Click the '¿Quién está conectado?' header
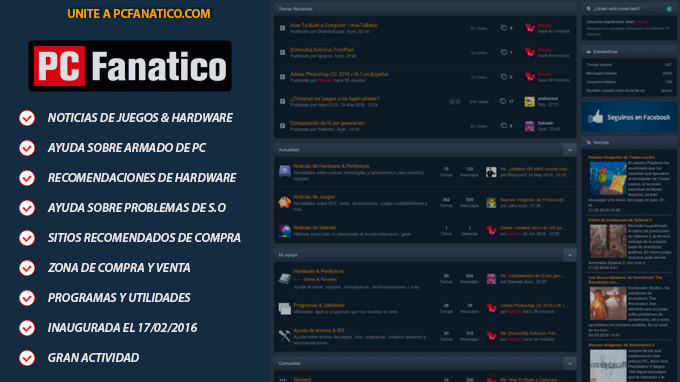680x382 pixels. [629, 9]
